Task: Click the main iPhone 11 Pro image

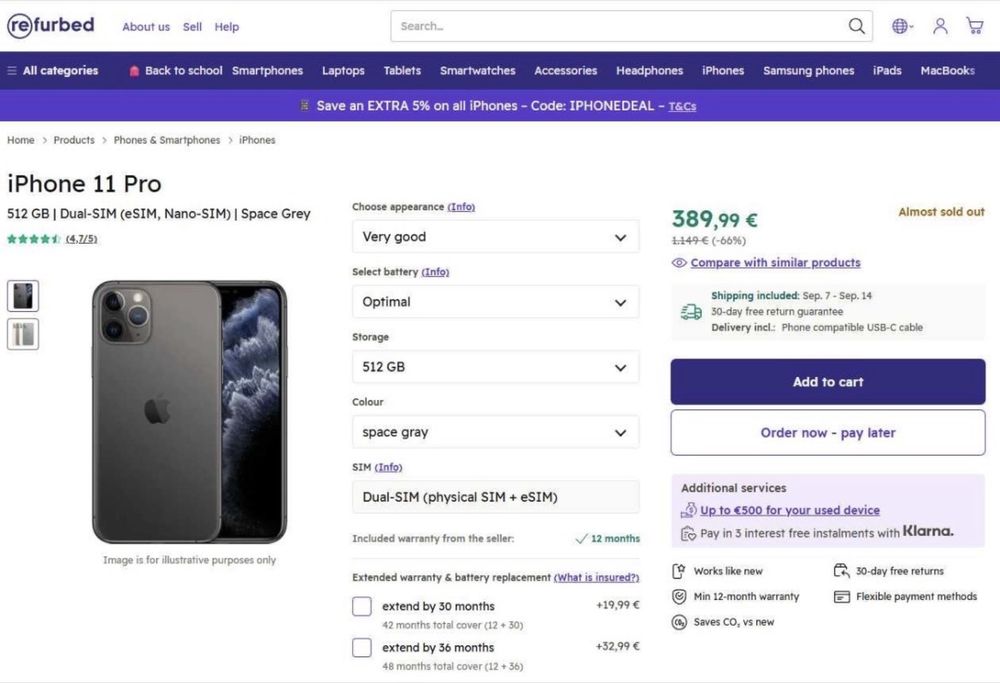Action: point(189,412)
